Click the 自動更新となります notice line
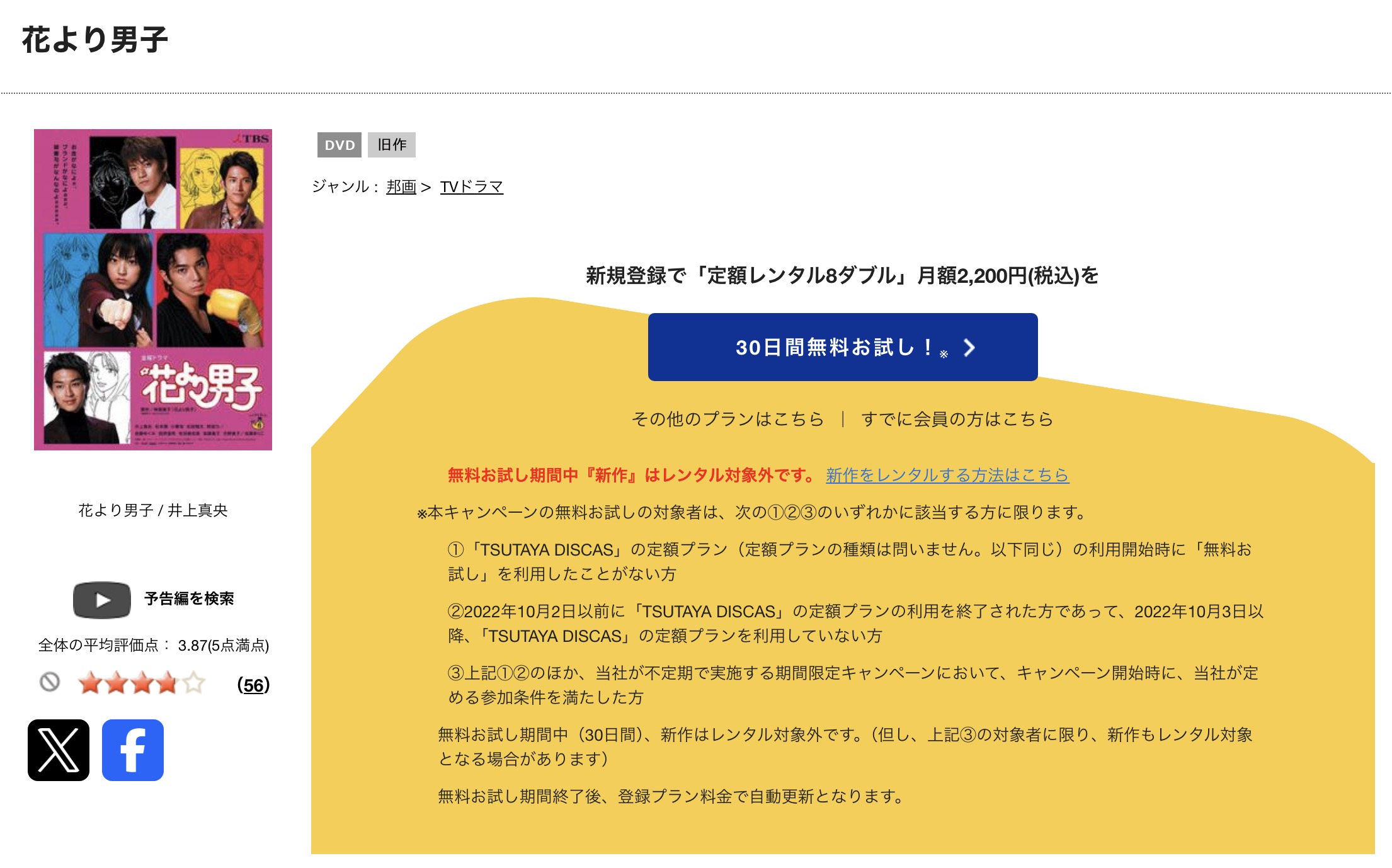 pos(671,796)
